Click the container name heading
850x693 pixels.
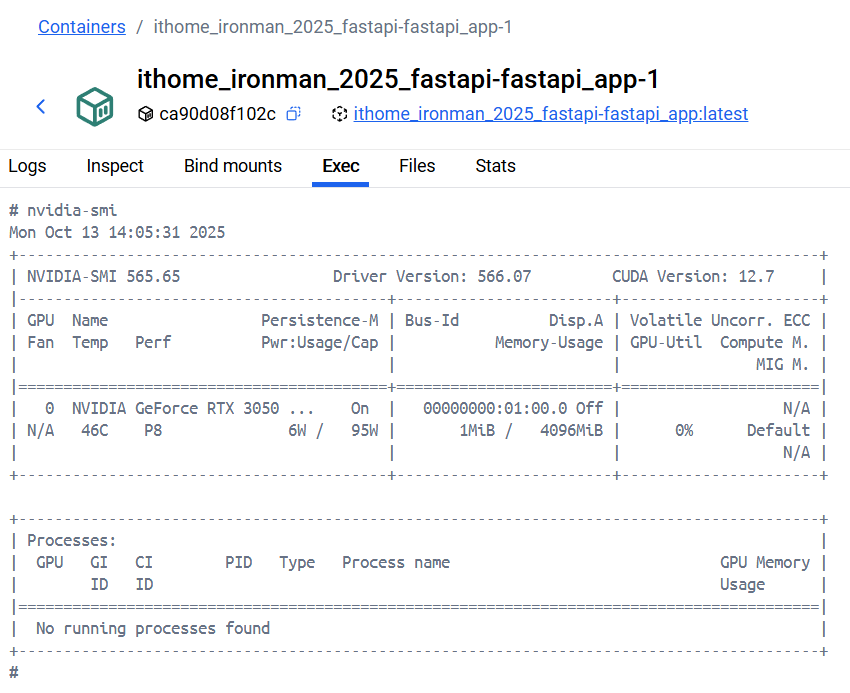(x=398, y=80)
